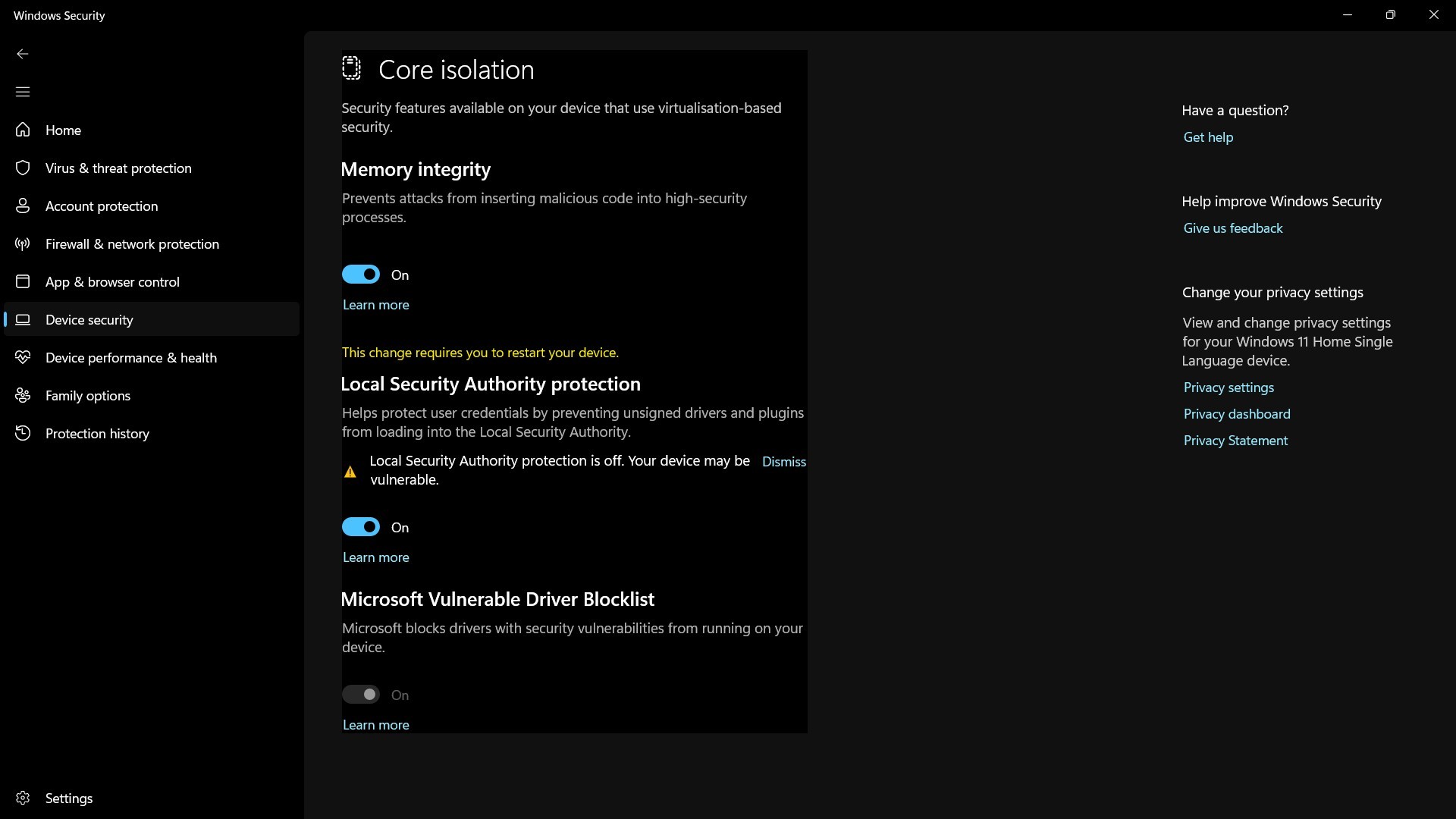
Task: Click Learn more under Memory integrity
Action: pos(376,305)
